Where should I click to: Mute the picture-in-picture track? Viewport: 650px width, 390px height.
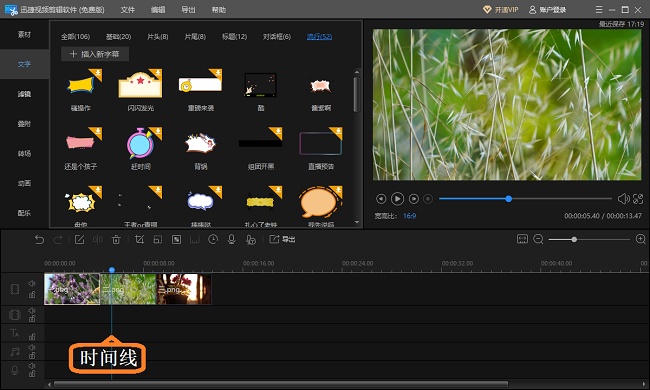[x=32, y=310]
